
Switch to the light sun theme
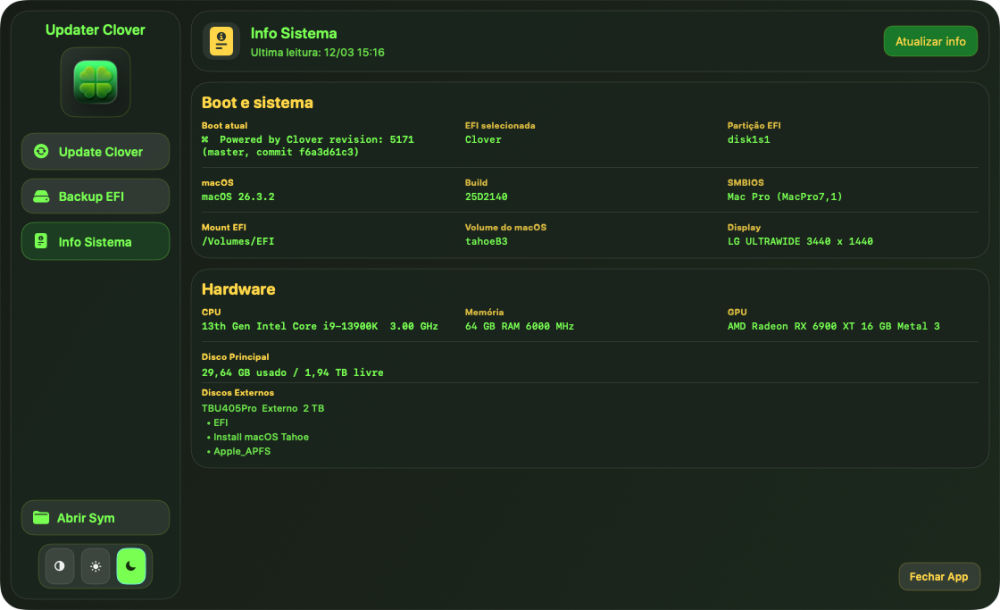[x=96, y=566]
